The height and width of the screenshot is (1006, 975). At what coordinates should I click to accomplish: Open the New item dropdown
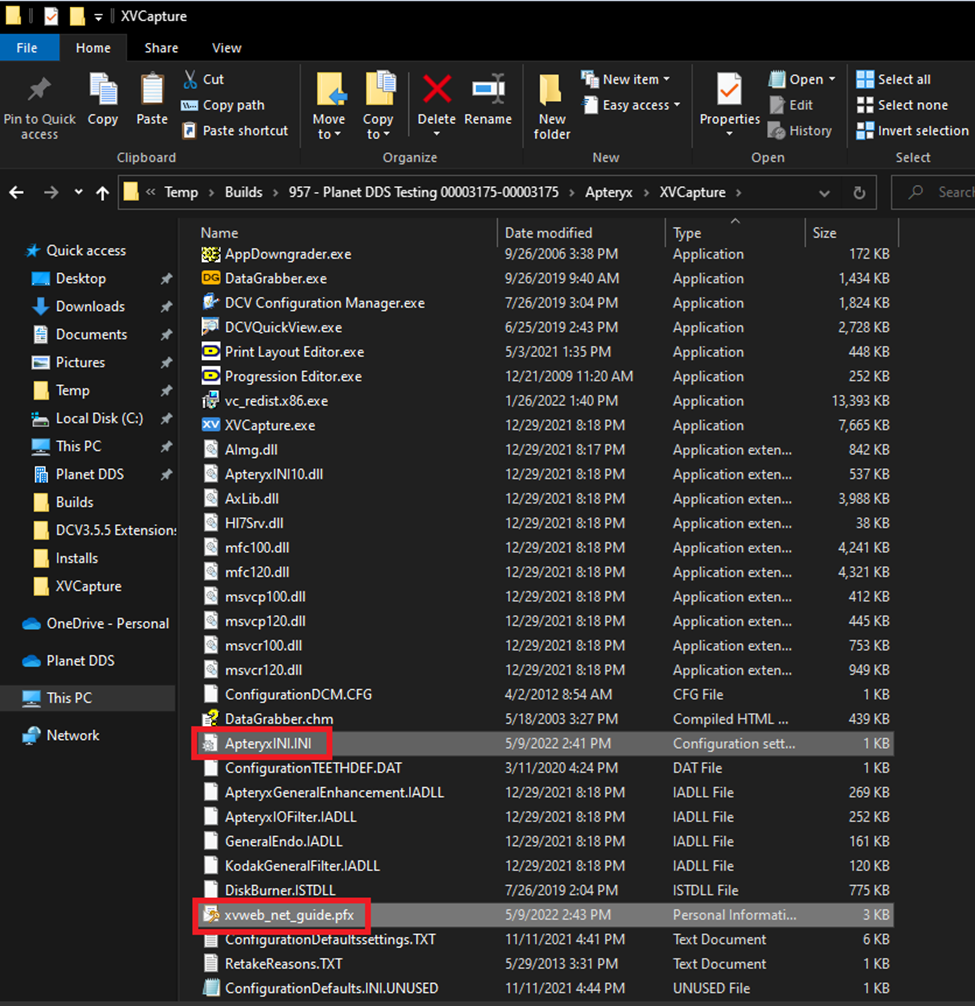(625, 79)
